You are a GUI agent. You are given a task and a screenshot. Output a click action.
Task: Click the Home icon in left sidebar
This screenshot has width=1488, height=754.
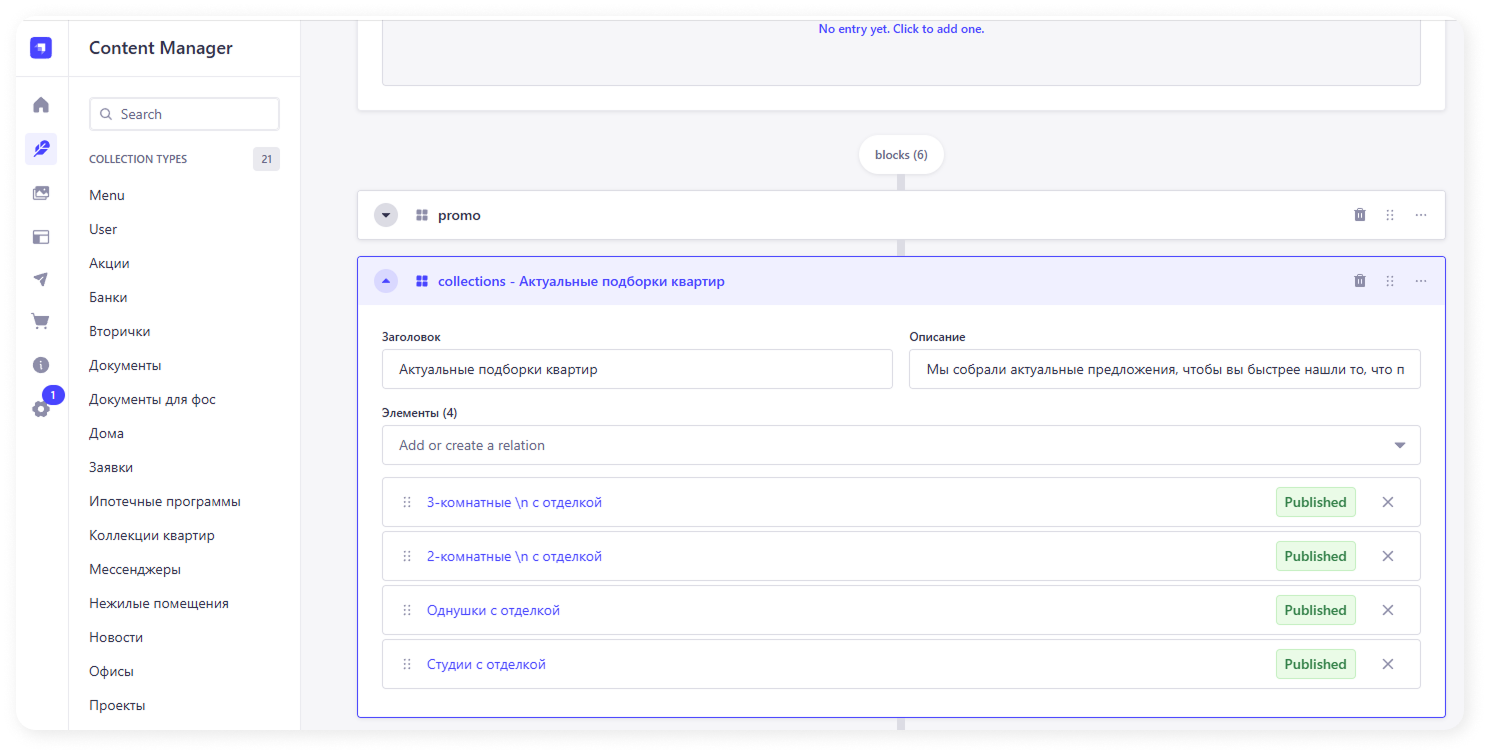tap(41, 105)
